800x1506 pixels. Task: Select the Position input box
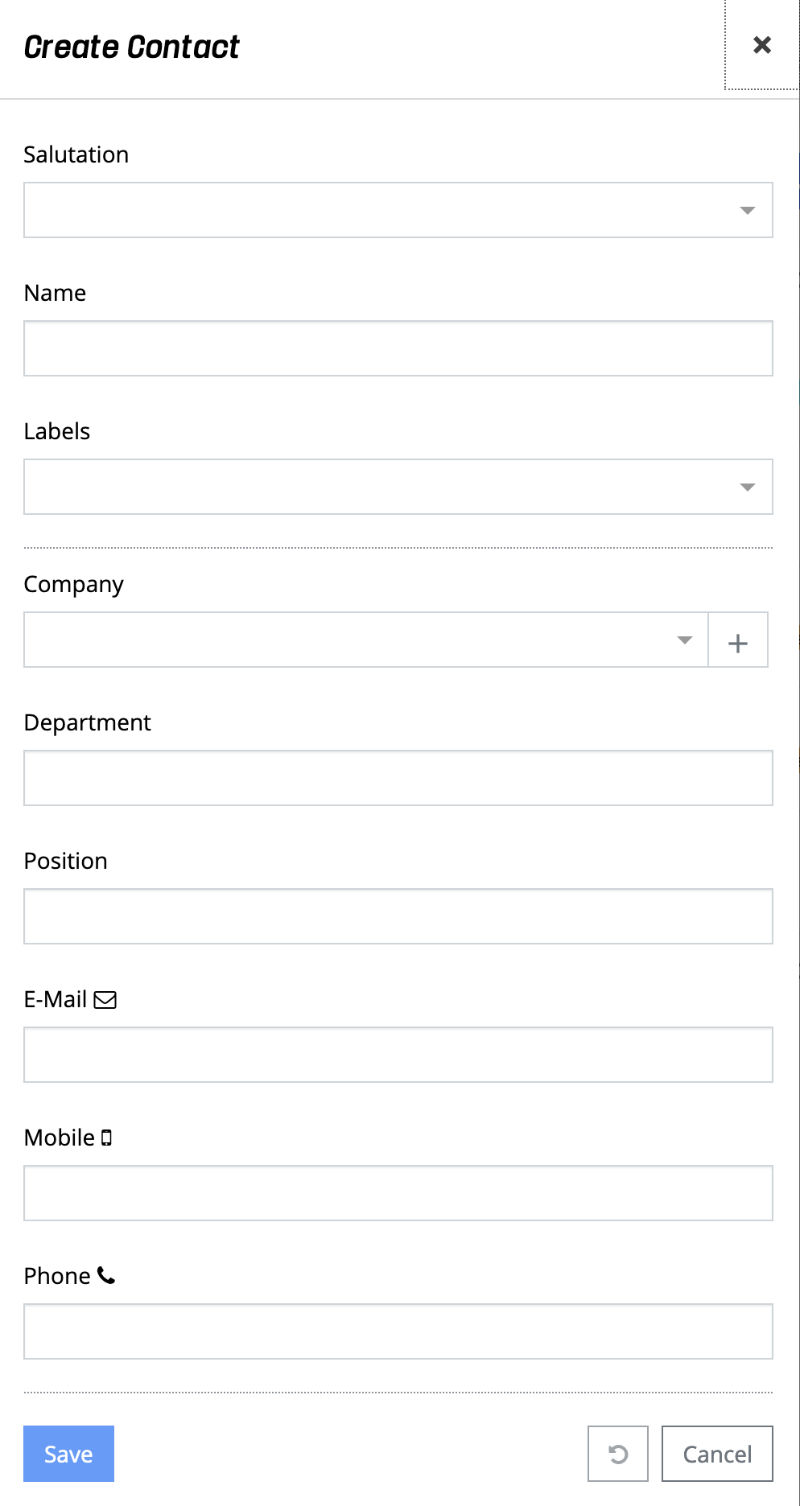click(398, 916)
